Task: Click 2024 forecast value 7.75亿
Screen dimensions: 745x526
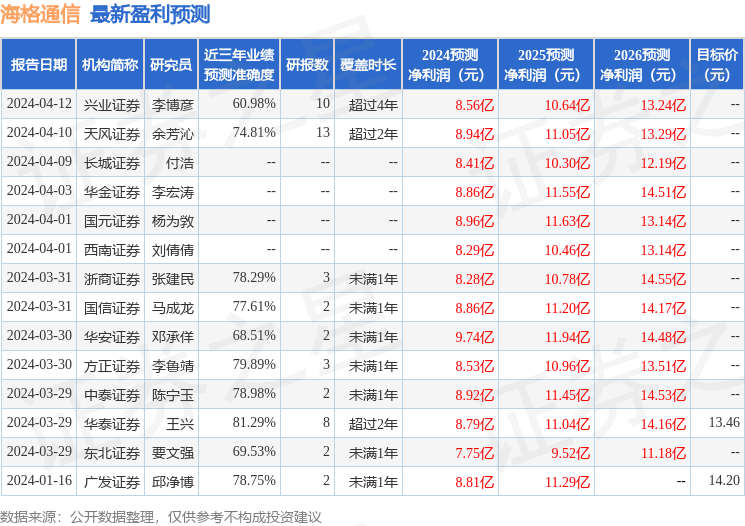Action: pyautogui.click(x=475, y=453)
